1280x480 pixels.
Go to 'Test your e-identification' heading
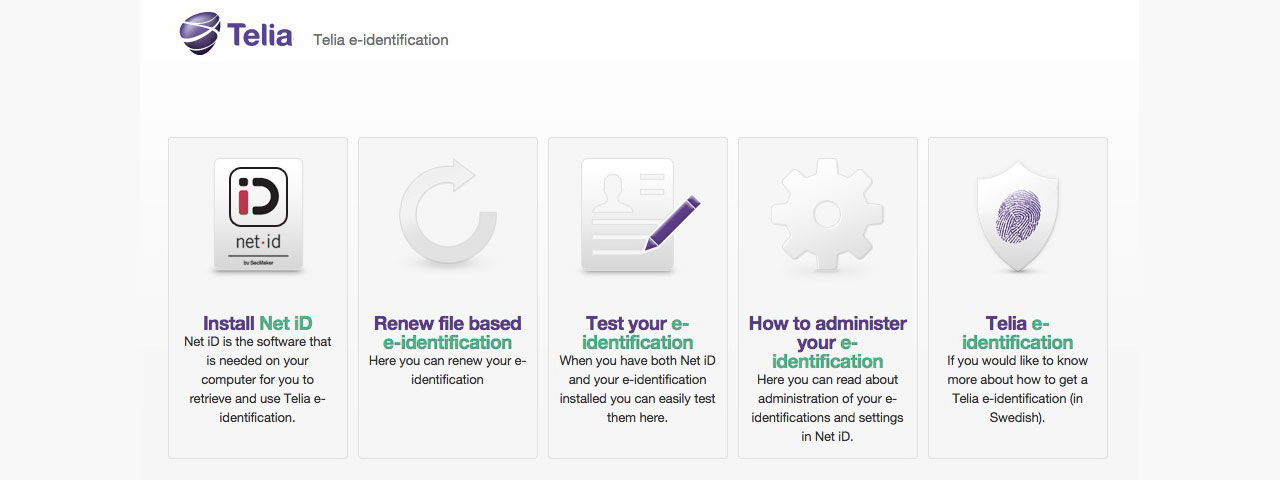coord(637,333)
